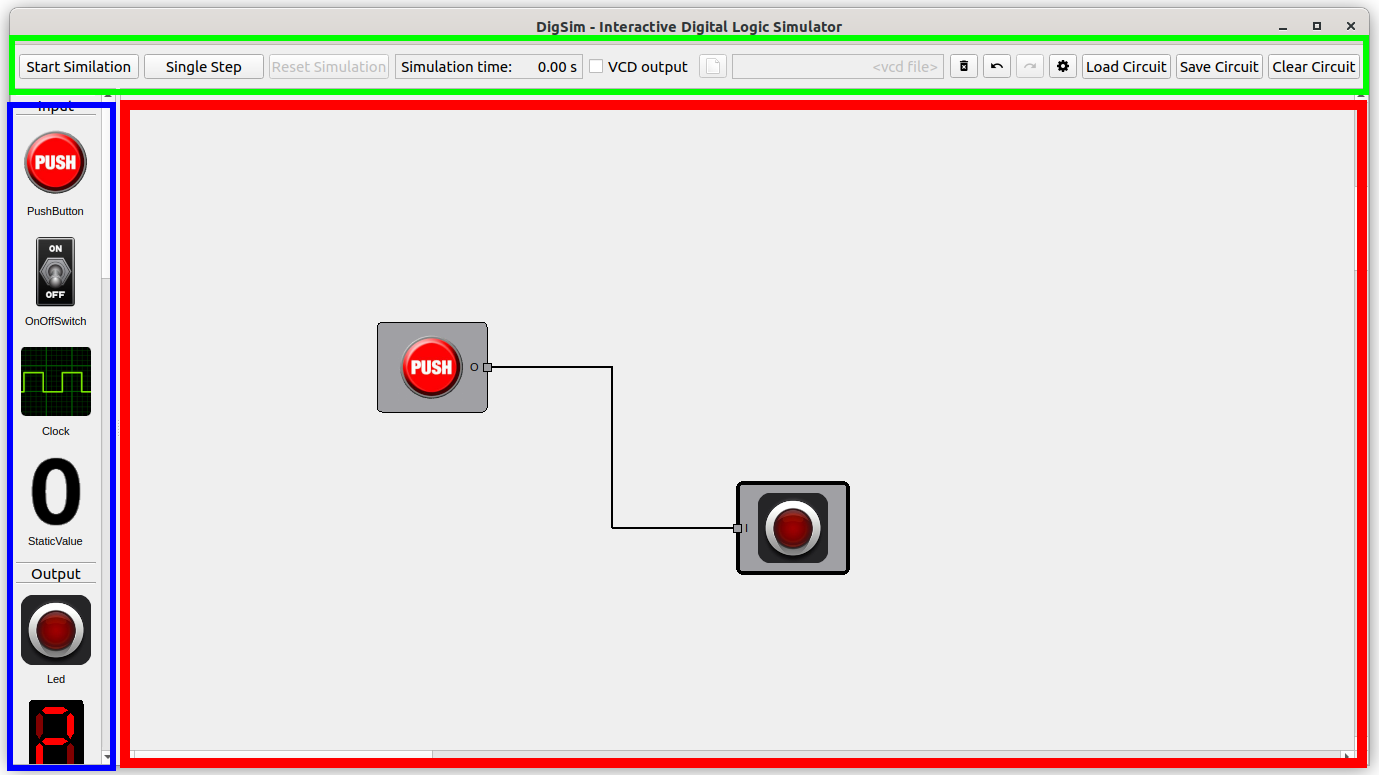Viewport: 1379px width, 775px height.
Task: Click the wire connecting PushButton to Led
Action: point(612,447)
